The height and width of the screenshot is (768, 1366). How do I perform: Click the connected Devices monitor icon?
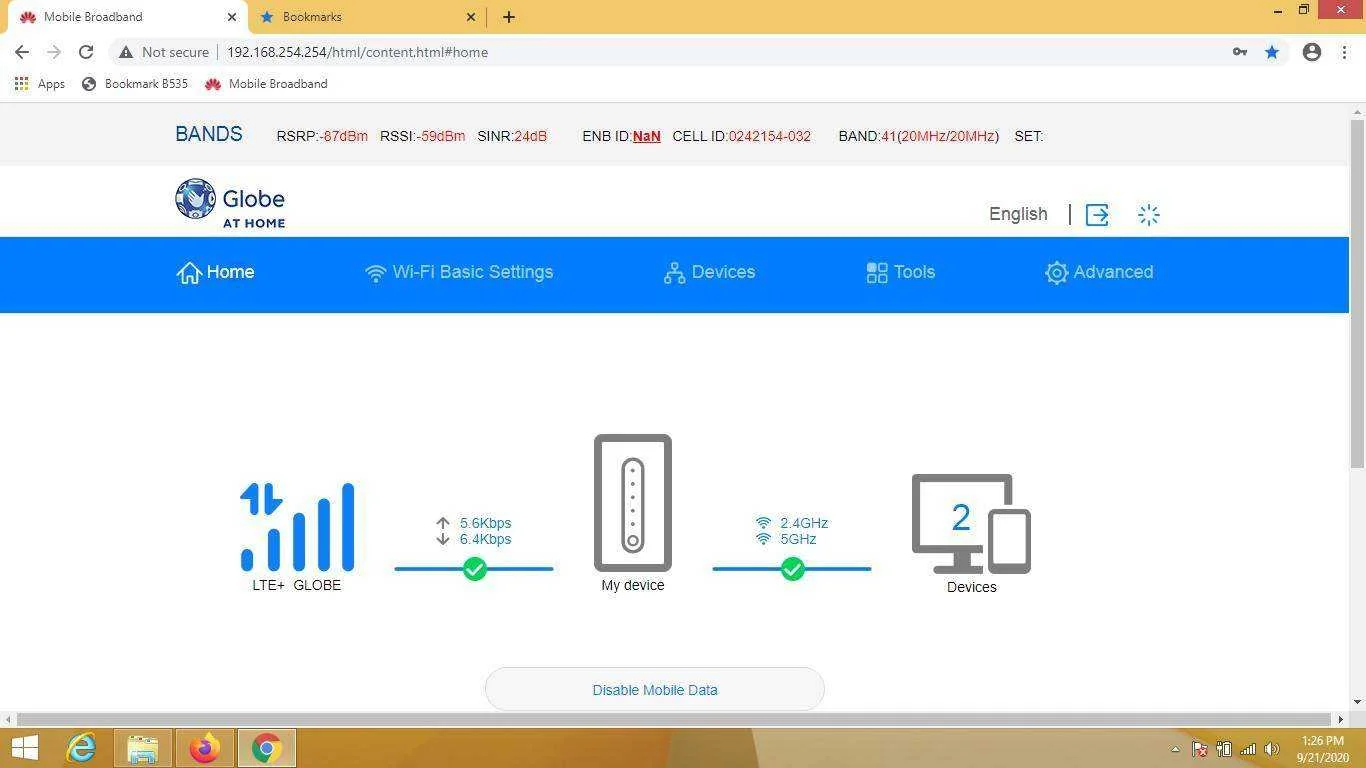971,524
